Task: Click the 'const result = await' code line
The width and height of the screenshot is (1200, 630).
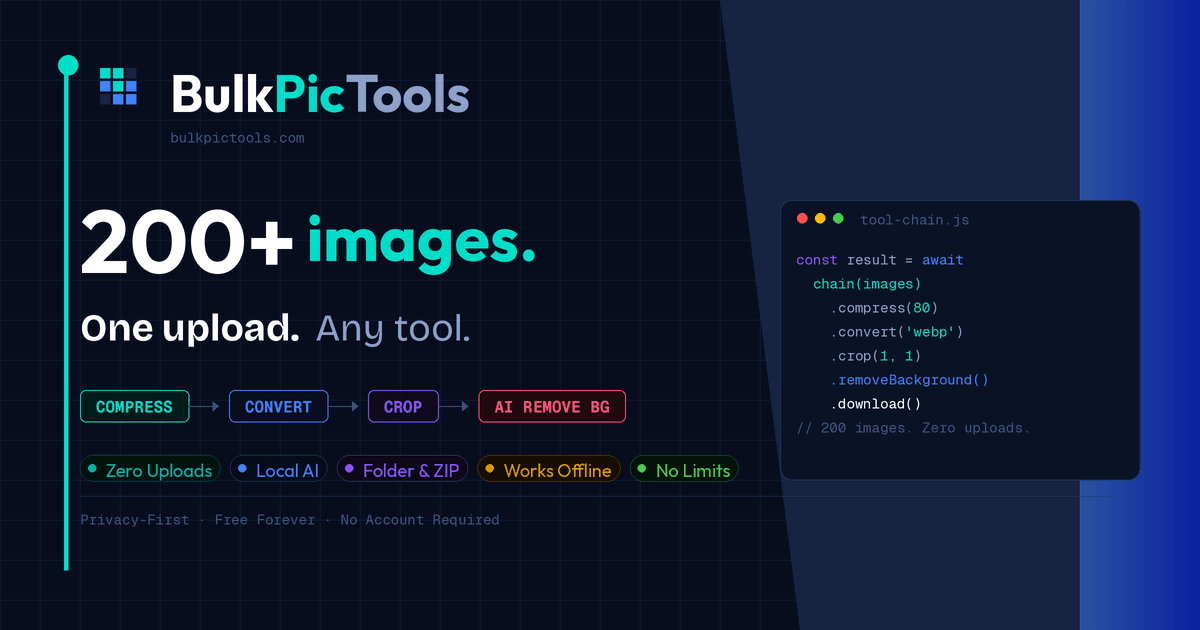Action: pos(880,260)
